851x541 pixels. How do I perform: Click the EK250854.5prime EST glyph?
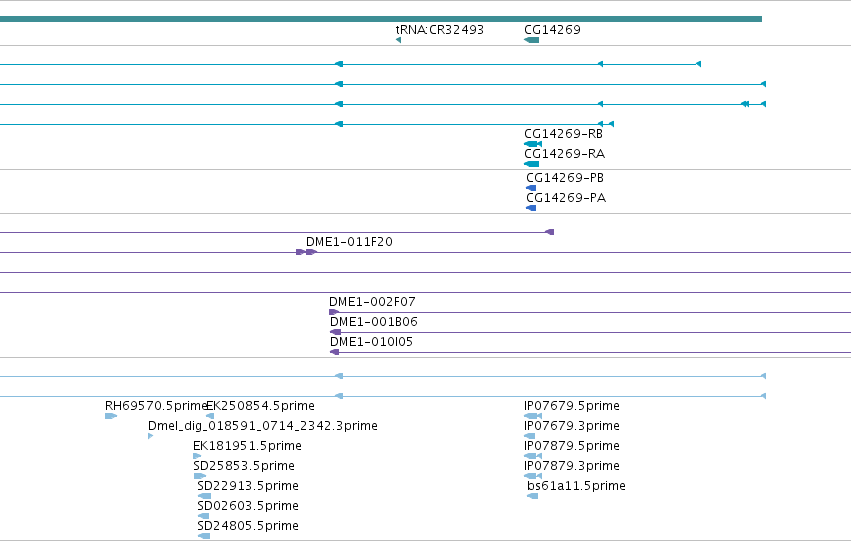(210, 416)
